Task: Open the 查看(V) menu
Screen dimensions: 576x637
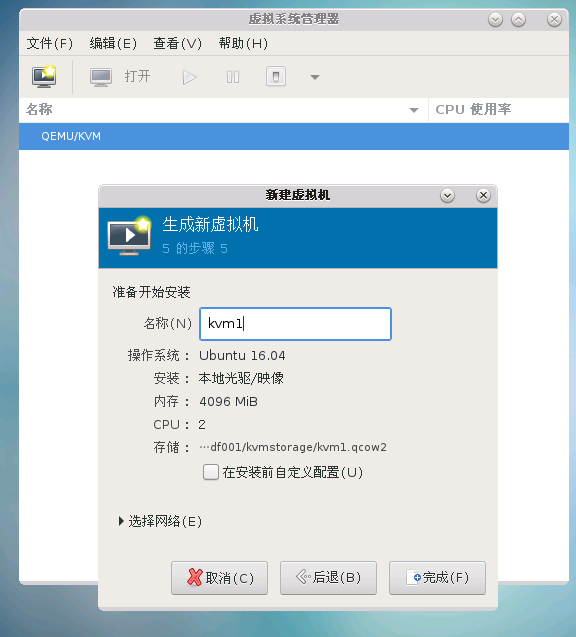Action: click(x=178, y=43)
